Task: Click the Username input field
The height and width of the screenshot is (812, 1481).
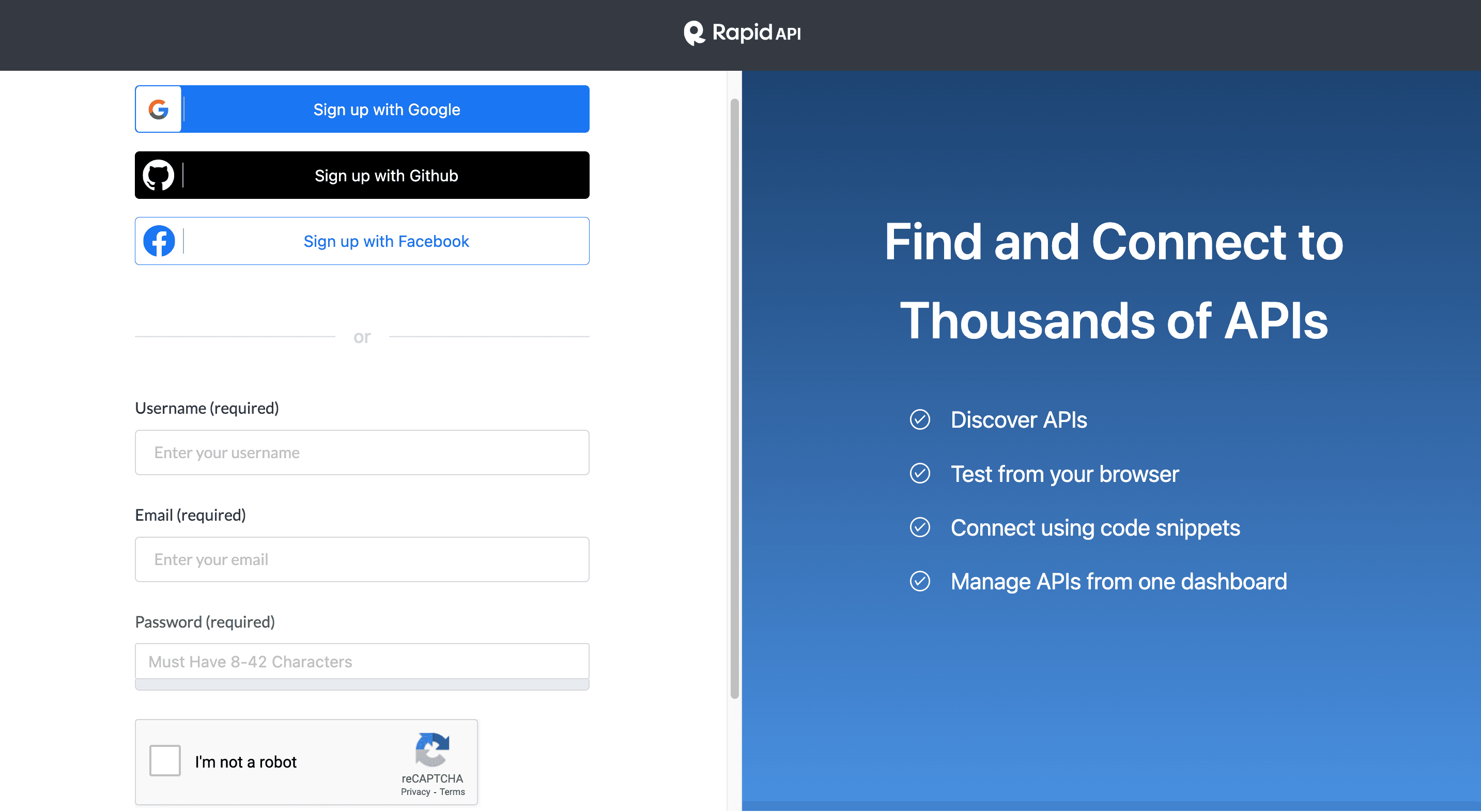Action: 361,452
